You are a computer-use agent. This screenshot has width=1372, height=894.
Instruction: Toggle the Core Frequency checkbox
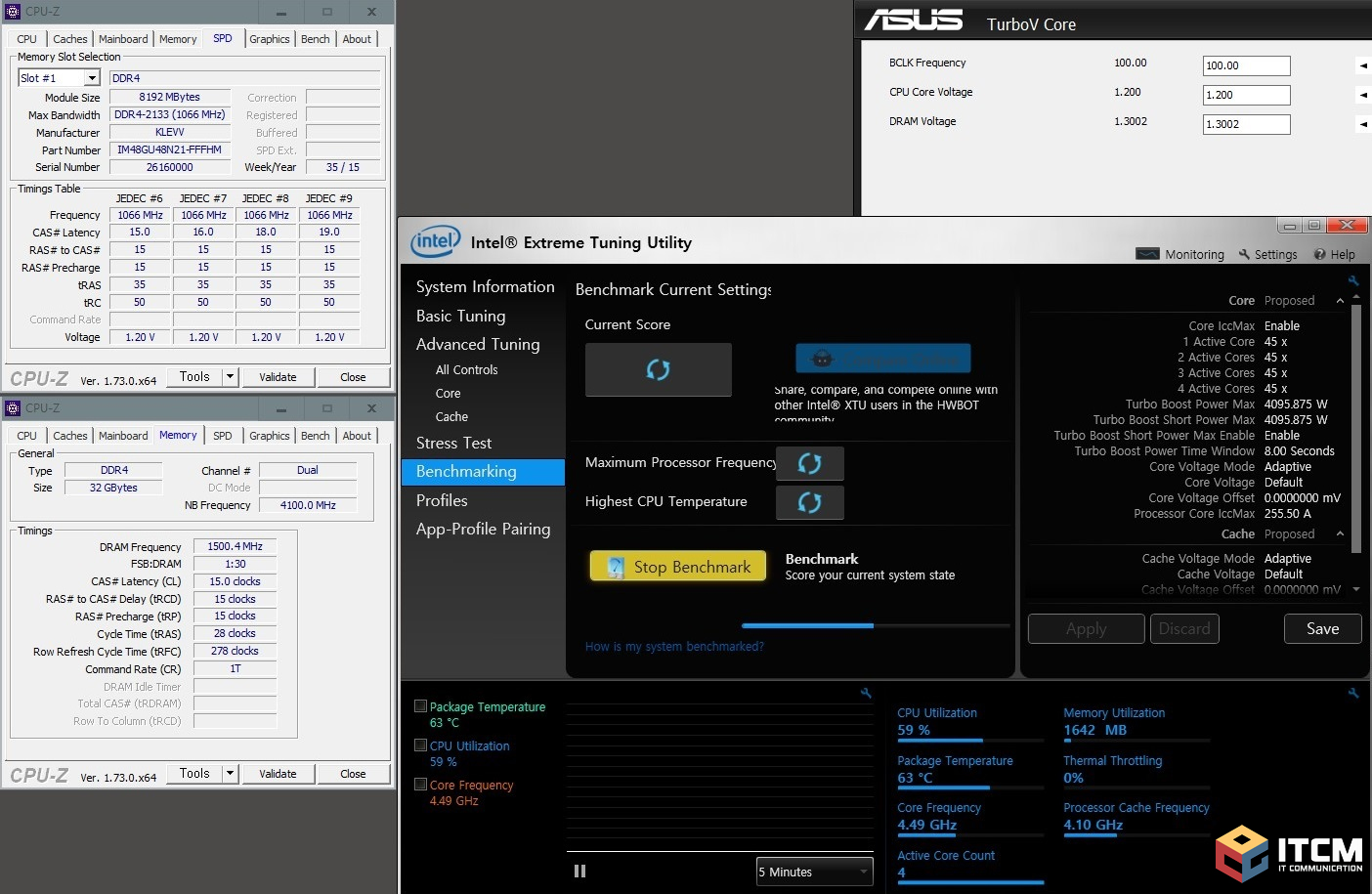point(420,784)
